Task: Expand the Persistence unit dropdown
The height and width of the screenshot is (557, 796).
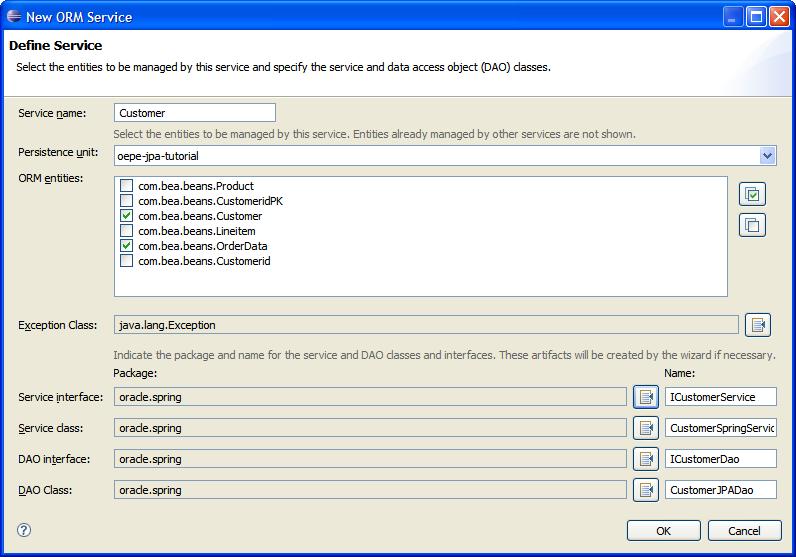Action: pos(767,156)
